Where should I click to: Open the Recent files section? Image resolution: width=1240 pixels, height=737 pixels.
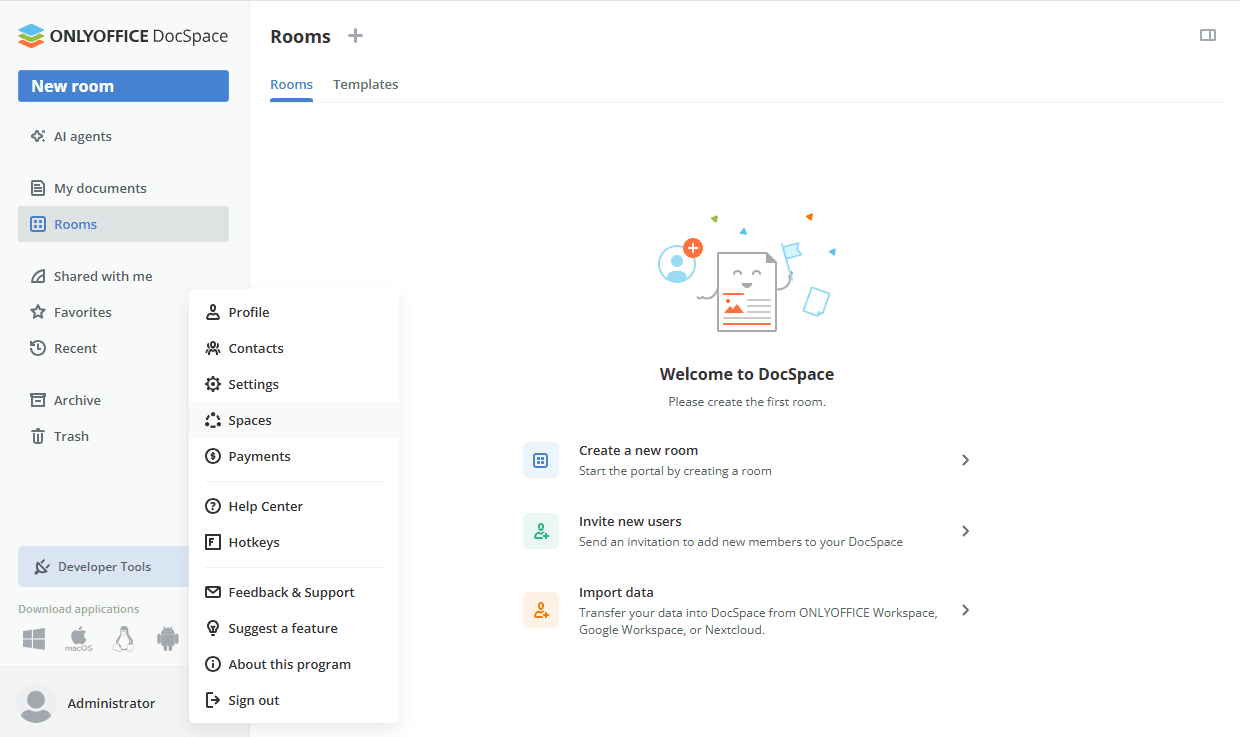pyautogui.click(x=75, y=348)
